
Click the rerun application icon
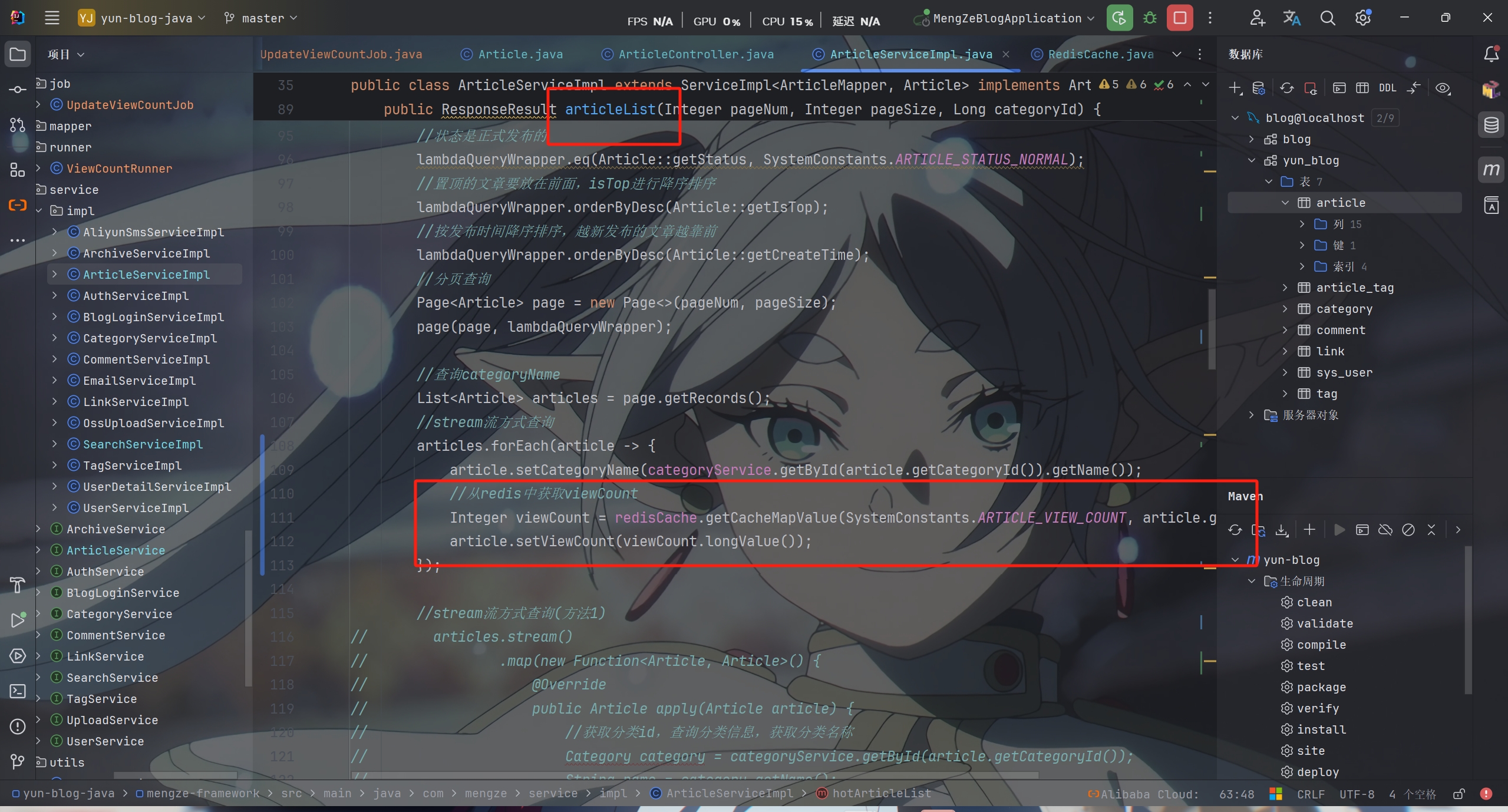click(1119, 18)
